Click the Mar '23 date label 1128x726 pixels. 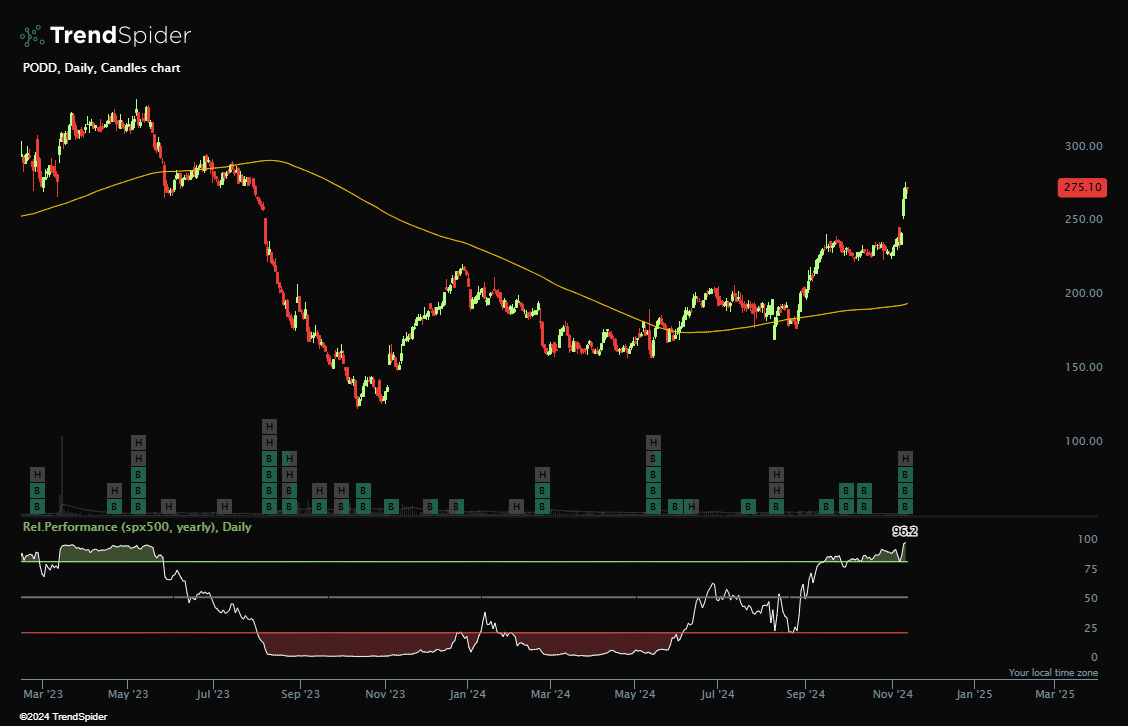[43, 694]
